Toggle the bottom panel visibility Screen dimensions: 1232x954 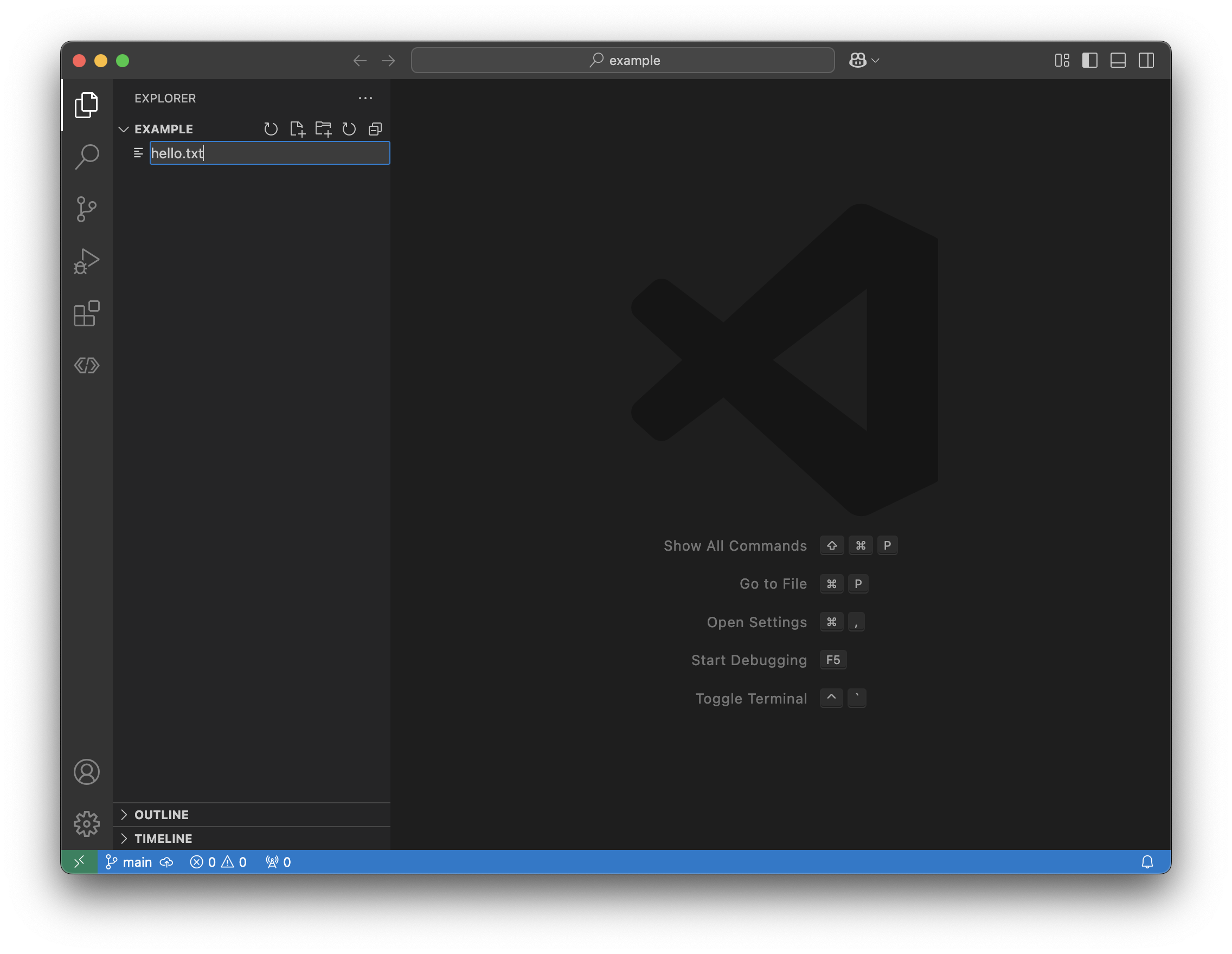(1118, 60)
